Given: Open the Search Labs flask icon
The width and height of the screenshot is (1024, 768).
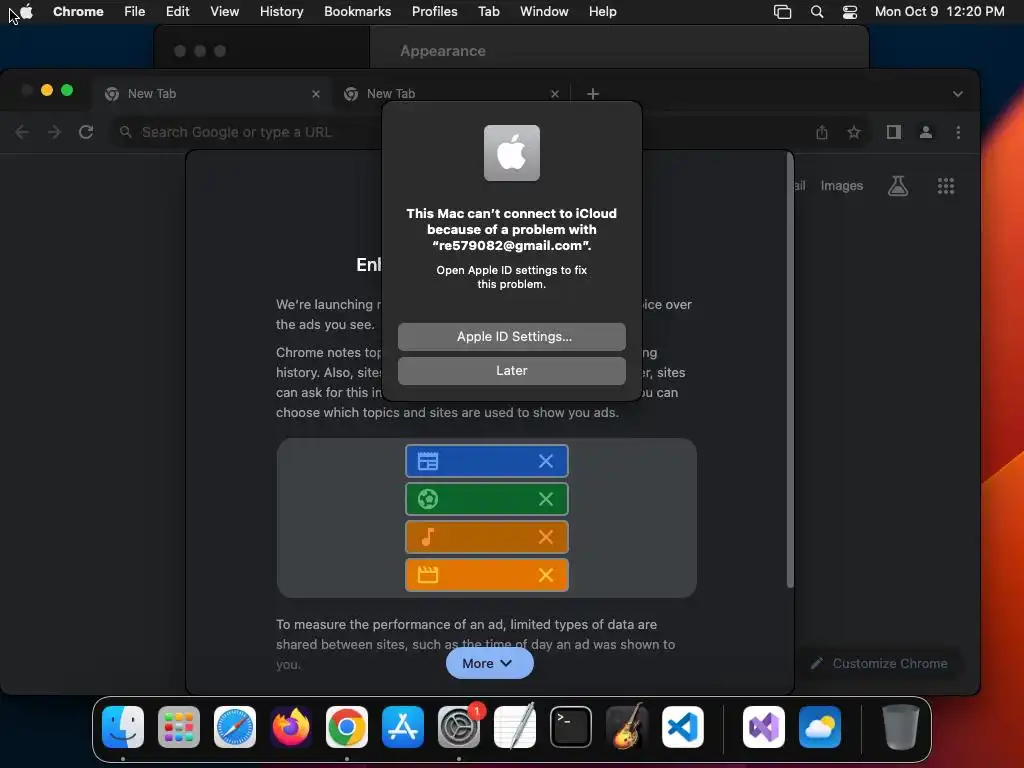Looking at the screenshot, I should [x=898, y=186].
